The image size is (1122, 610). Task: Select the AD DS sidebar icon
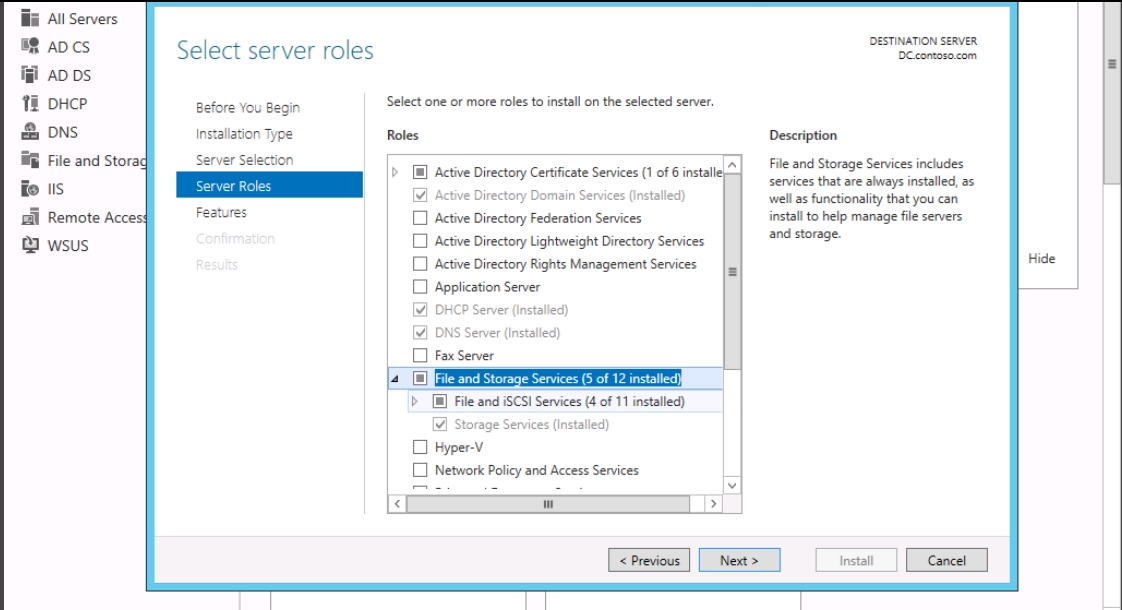point(30,74)
